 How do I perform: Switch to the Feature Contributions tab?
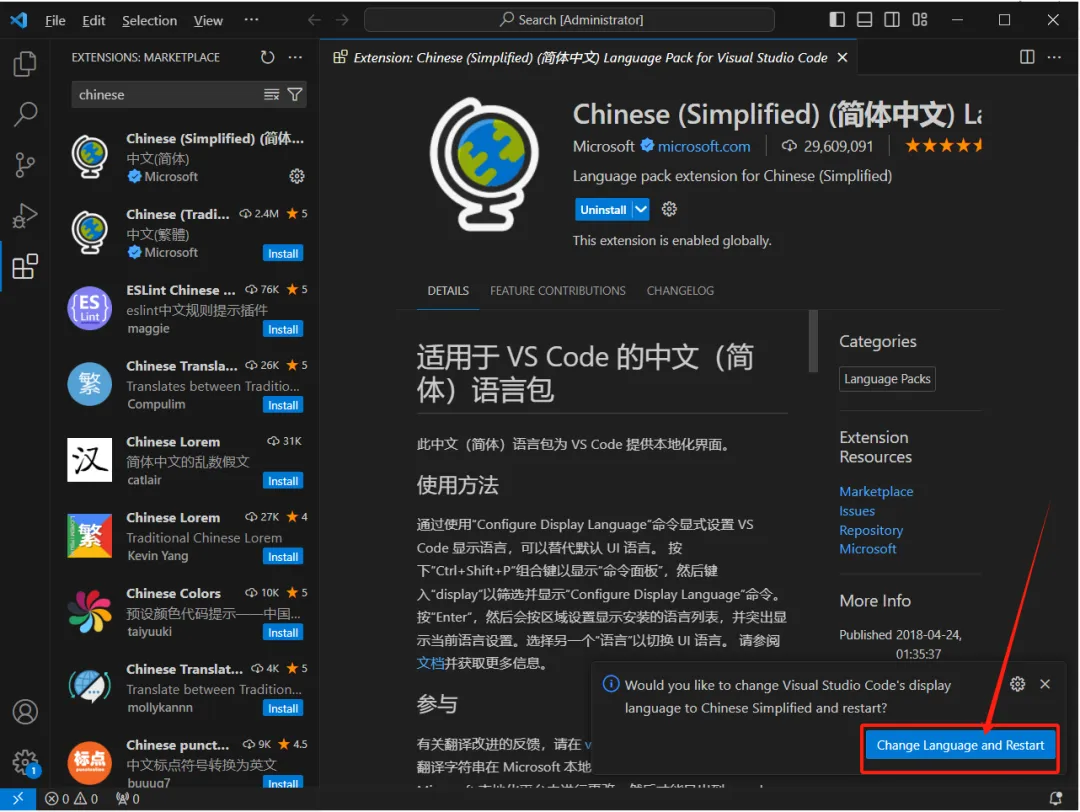tap(558, 291)
